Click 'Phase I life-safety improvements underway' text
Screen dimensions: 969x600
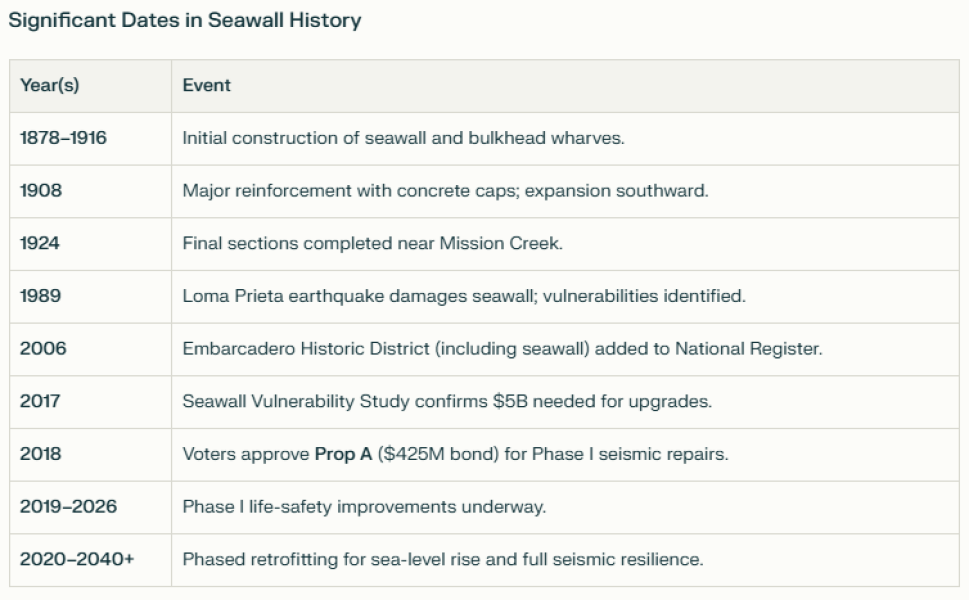(364, 507)
